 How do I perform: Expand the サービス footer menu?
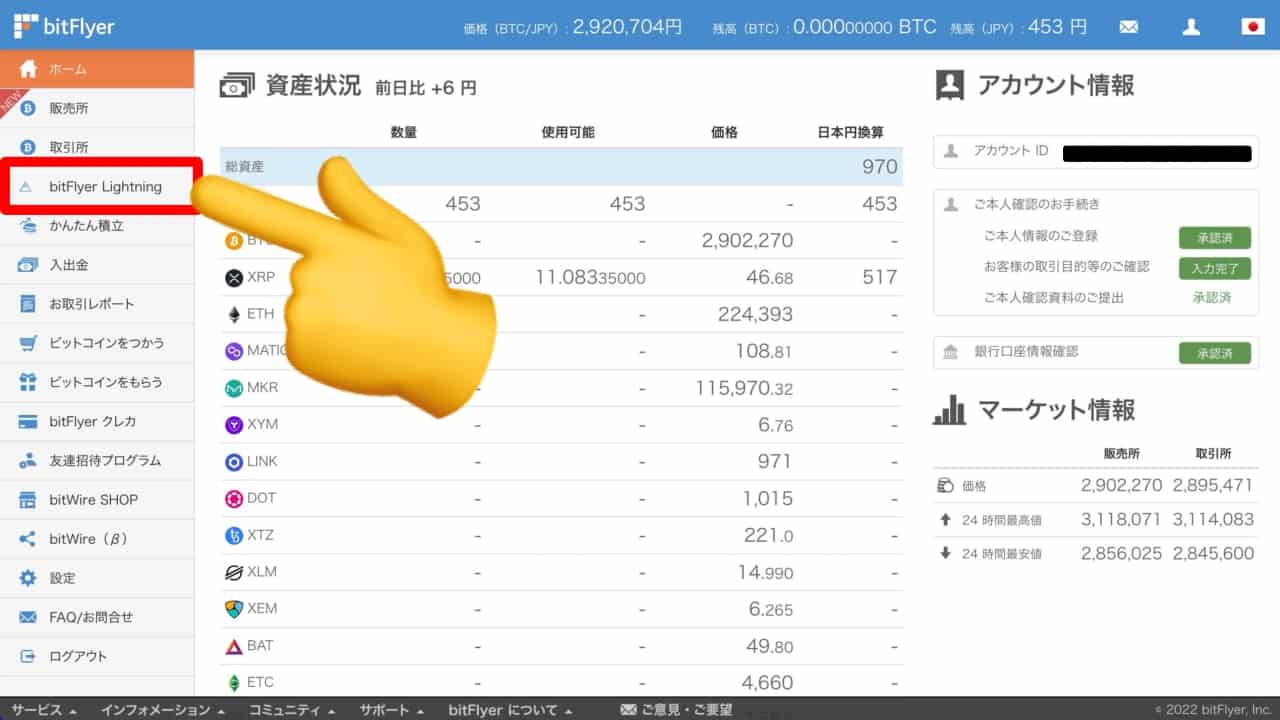point(44,710)
